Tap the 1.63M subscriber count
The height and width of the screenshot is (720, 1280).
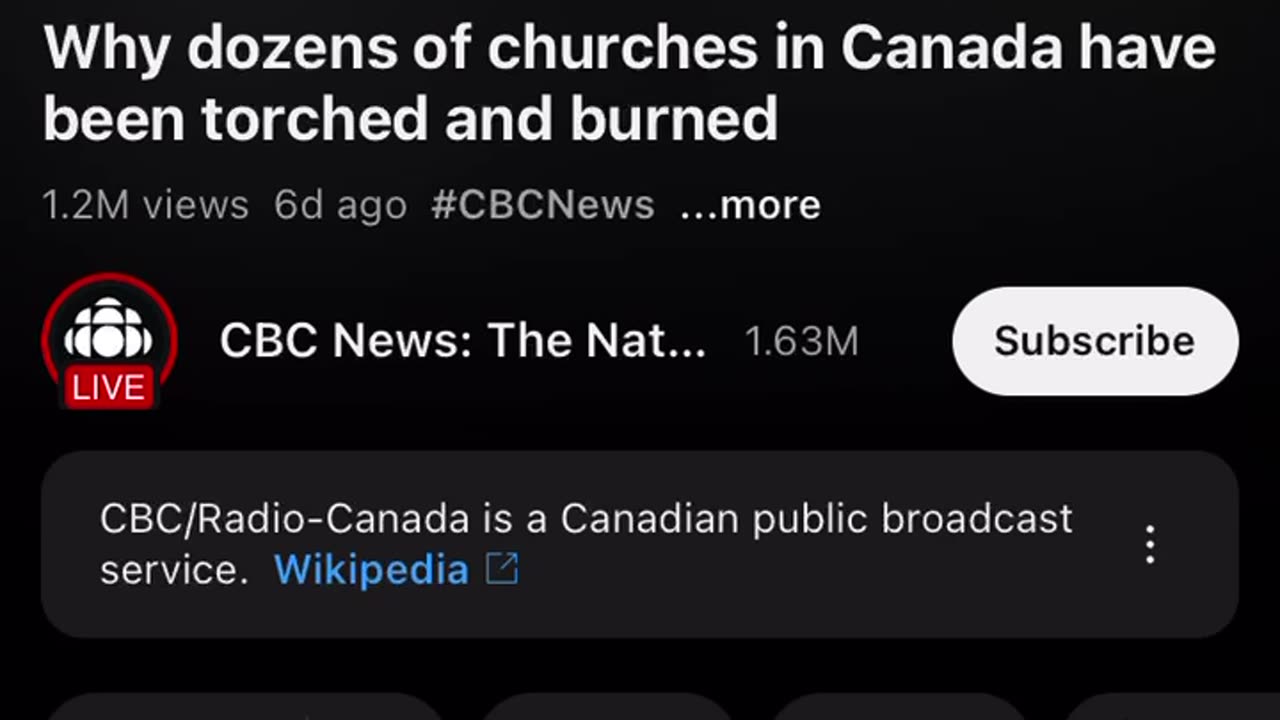coord(801,342)
